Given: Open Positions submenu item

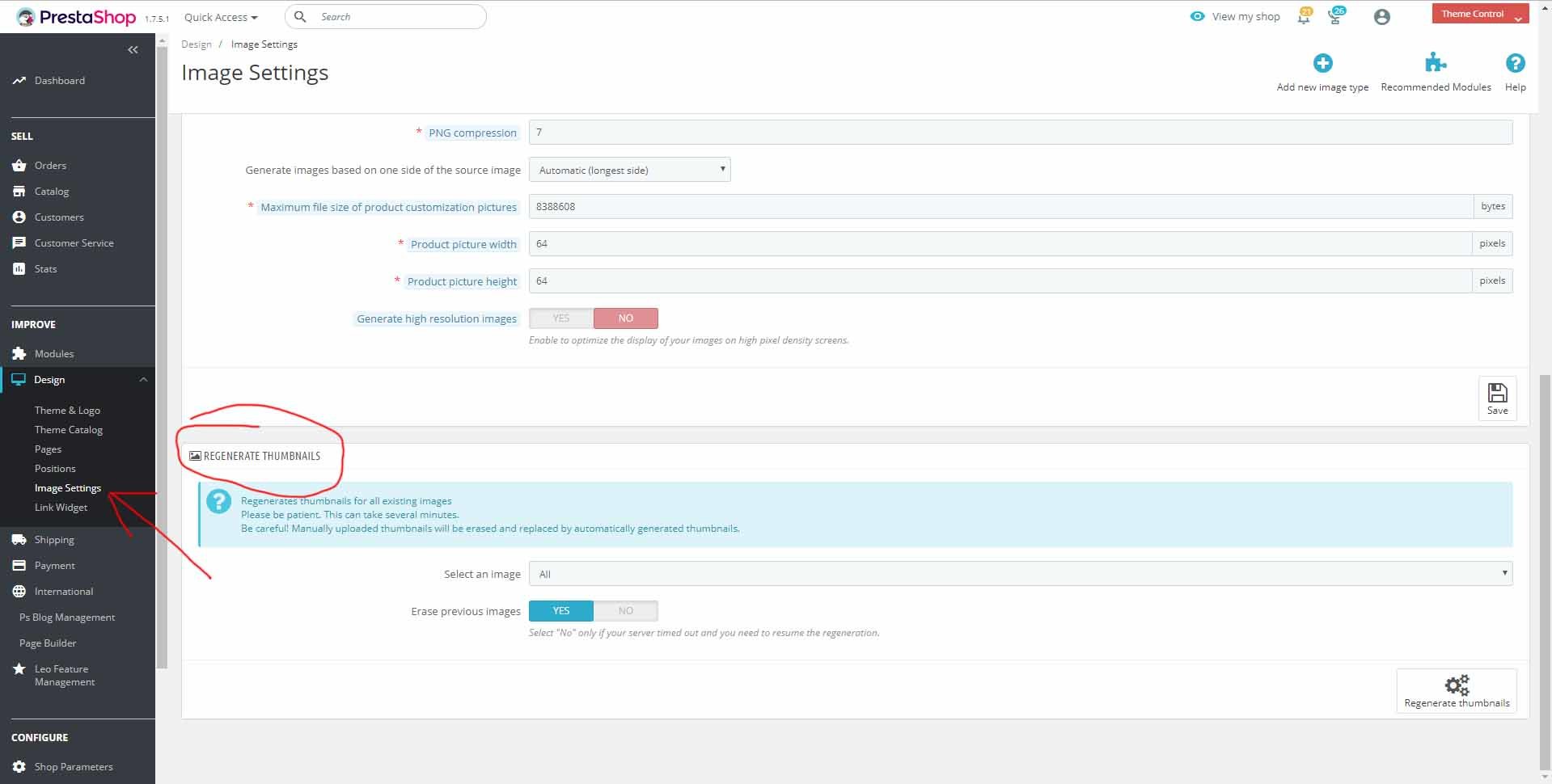Looking at the screenshot, I should 55,469.
